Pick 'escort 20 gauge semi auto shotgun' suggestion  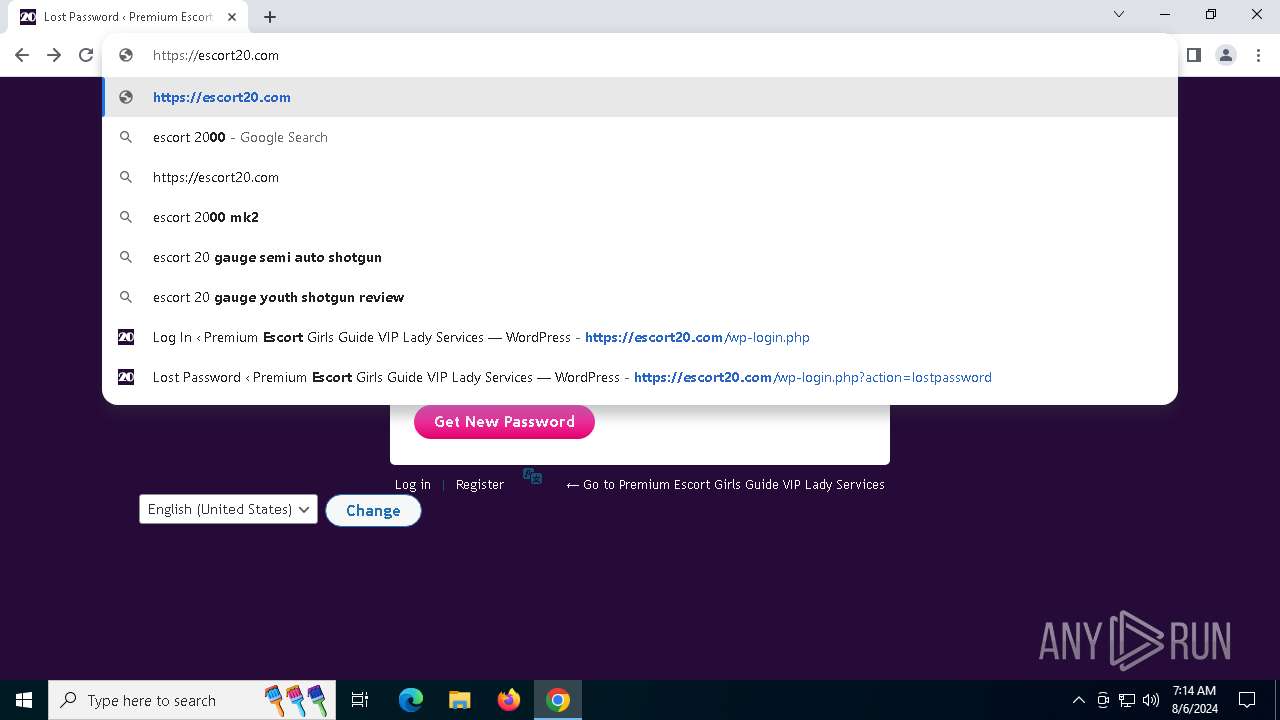coord(640,257)
